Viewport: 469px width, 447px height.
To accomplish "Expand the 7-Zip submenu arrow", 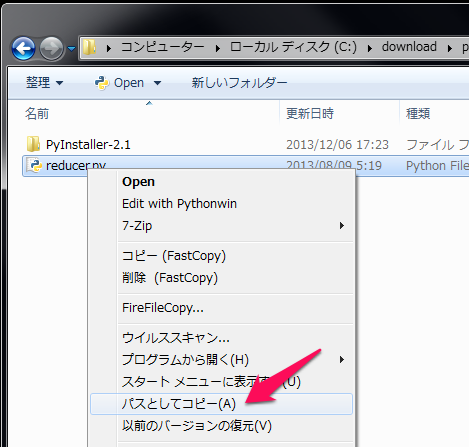I will coord(341,226).
